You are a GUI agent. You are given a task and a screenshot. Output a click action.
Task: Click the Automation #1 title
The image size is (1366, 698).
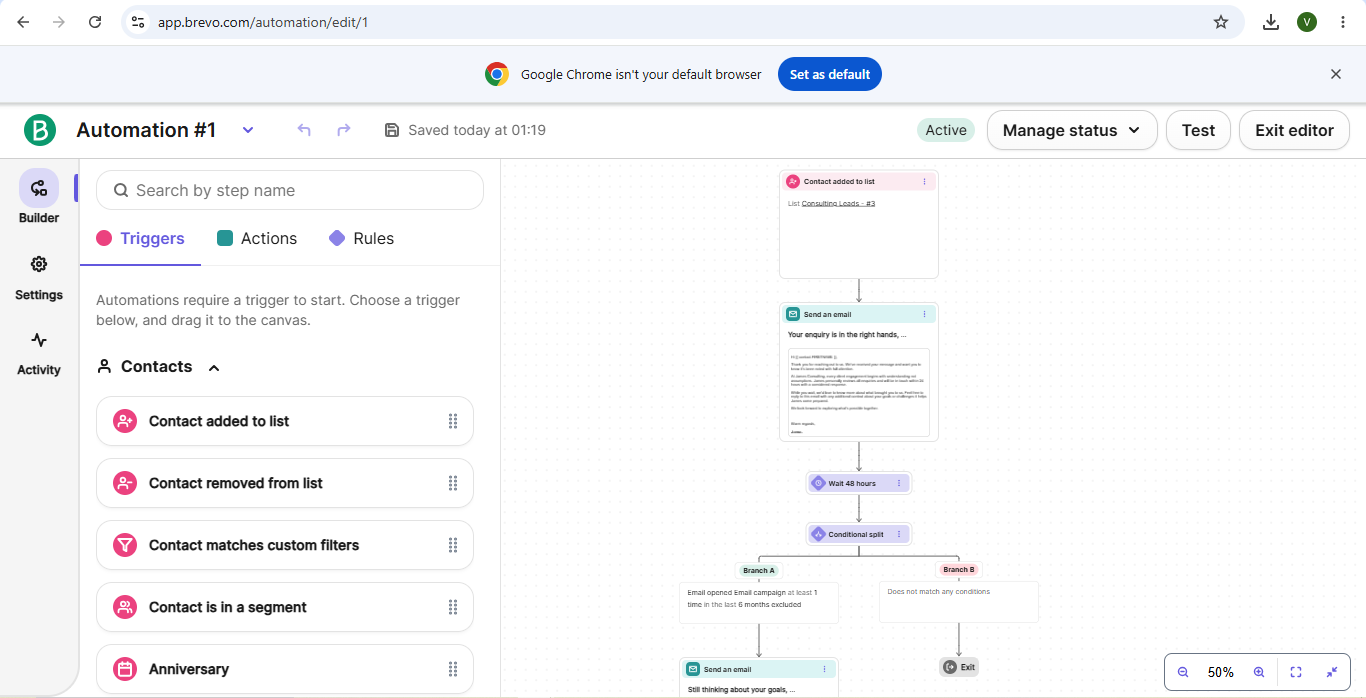pos(146,130)
